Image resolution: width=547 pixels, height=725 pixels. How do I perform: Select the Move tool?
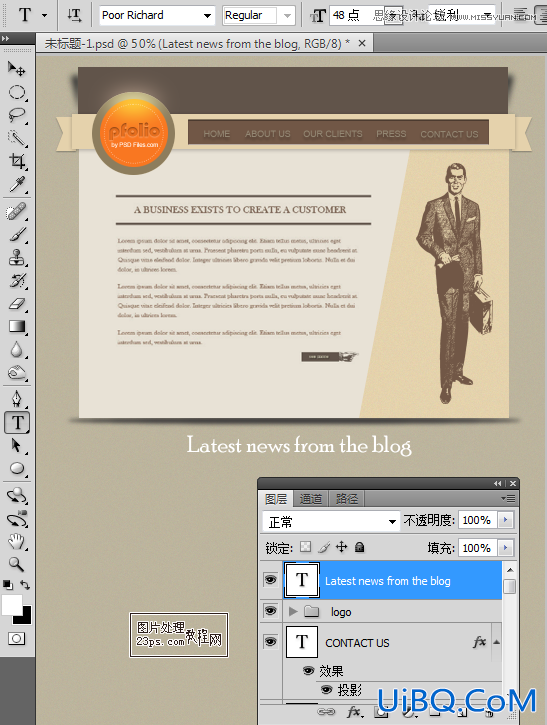[x=17, y=68]
